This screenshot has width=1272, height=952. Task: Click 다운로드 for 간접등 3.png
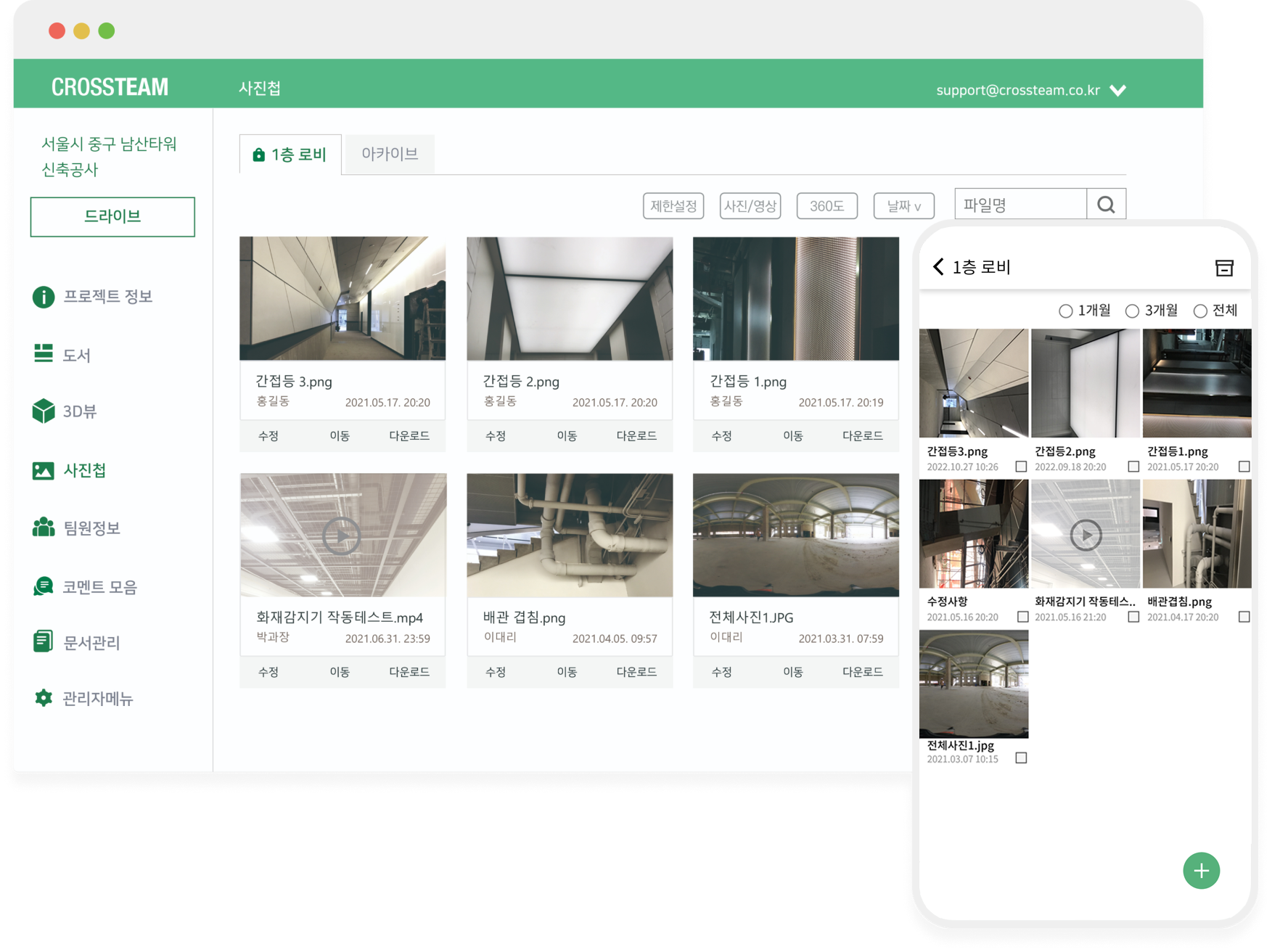click(409, 436)
